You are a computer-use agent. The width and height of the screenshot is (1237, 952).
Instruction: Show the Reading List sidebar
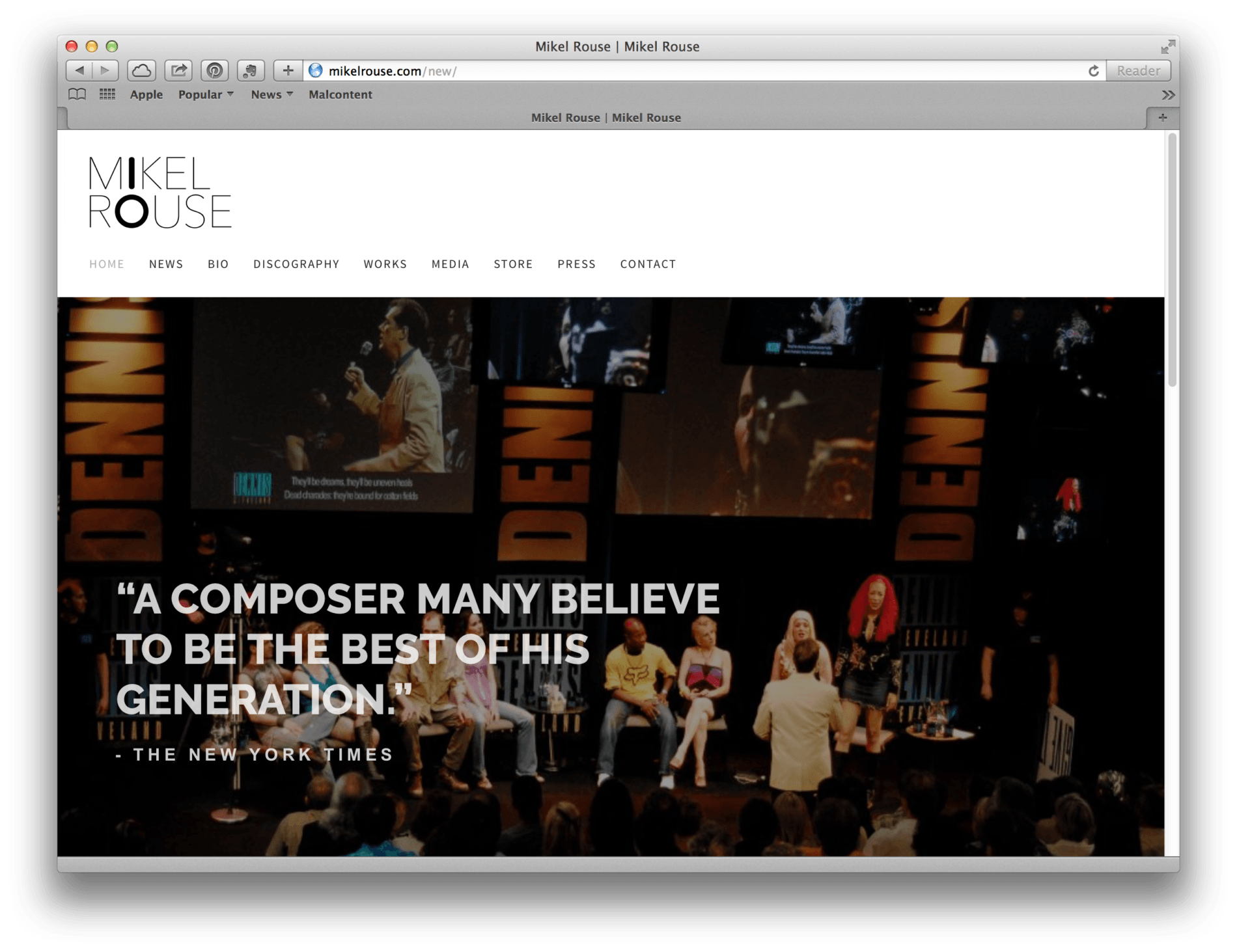coord(77,94)
